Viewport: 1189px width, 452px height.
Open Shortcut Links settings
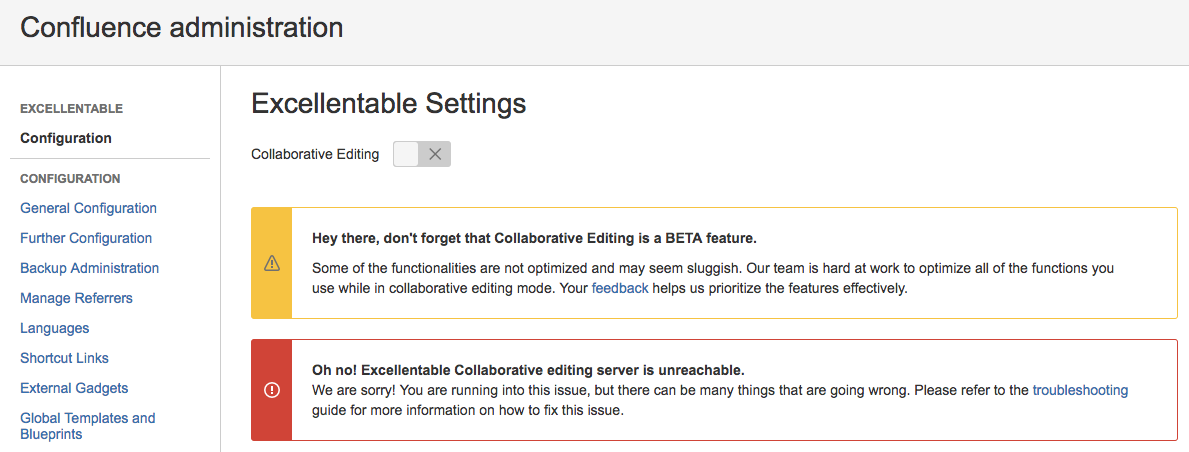click(x=64, y=358)
